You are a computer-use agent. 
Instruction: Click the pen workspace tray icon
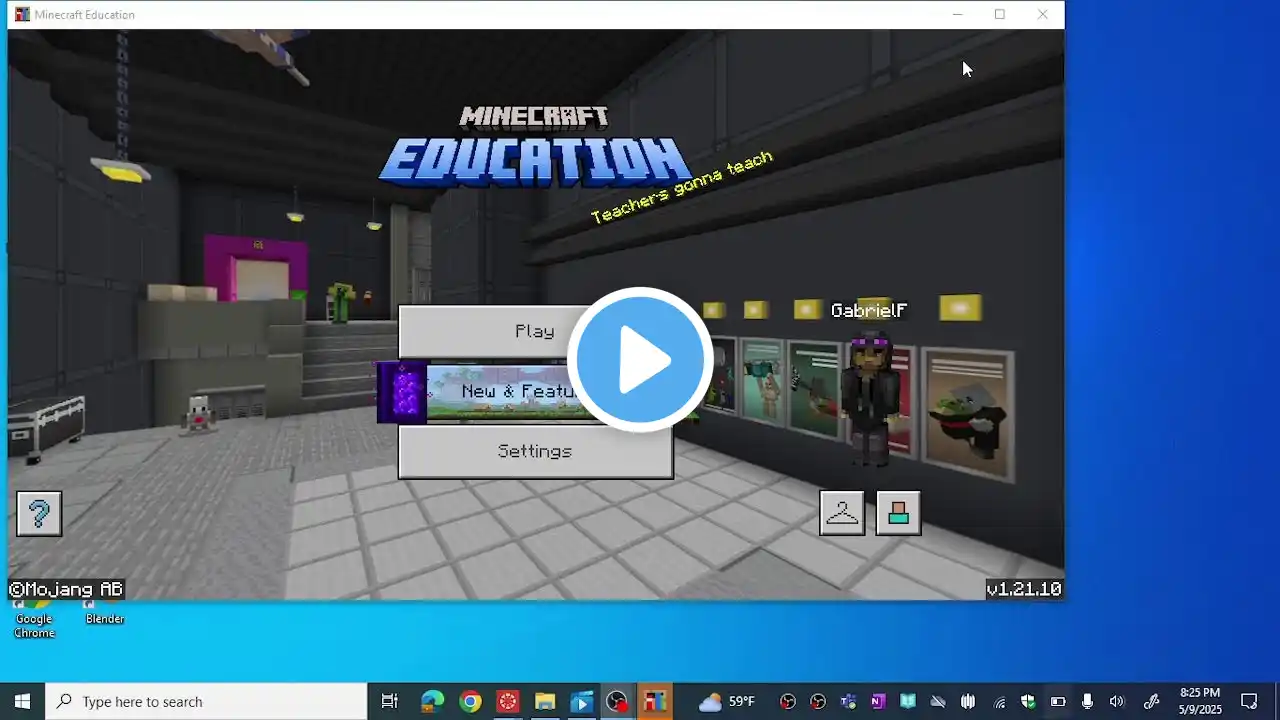click(1151, 701)
